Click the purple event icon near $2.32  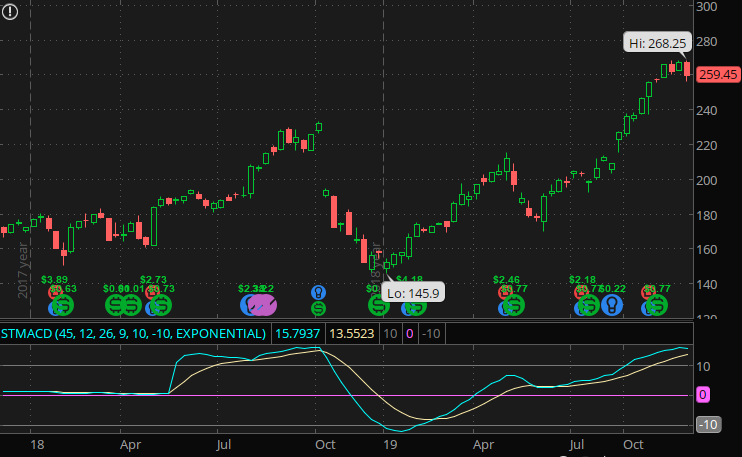point(262,305)
